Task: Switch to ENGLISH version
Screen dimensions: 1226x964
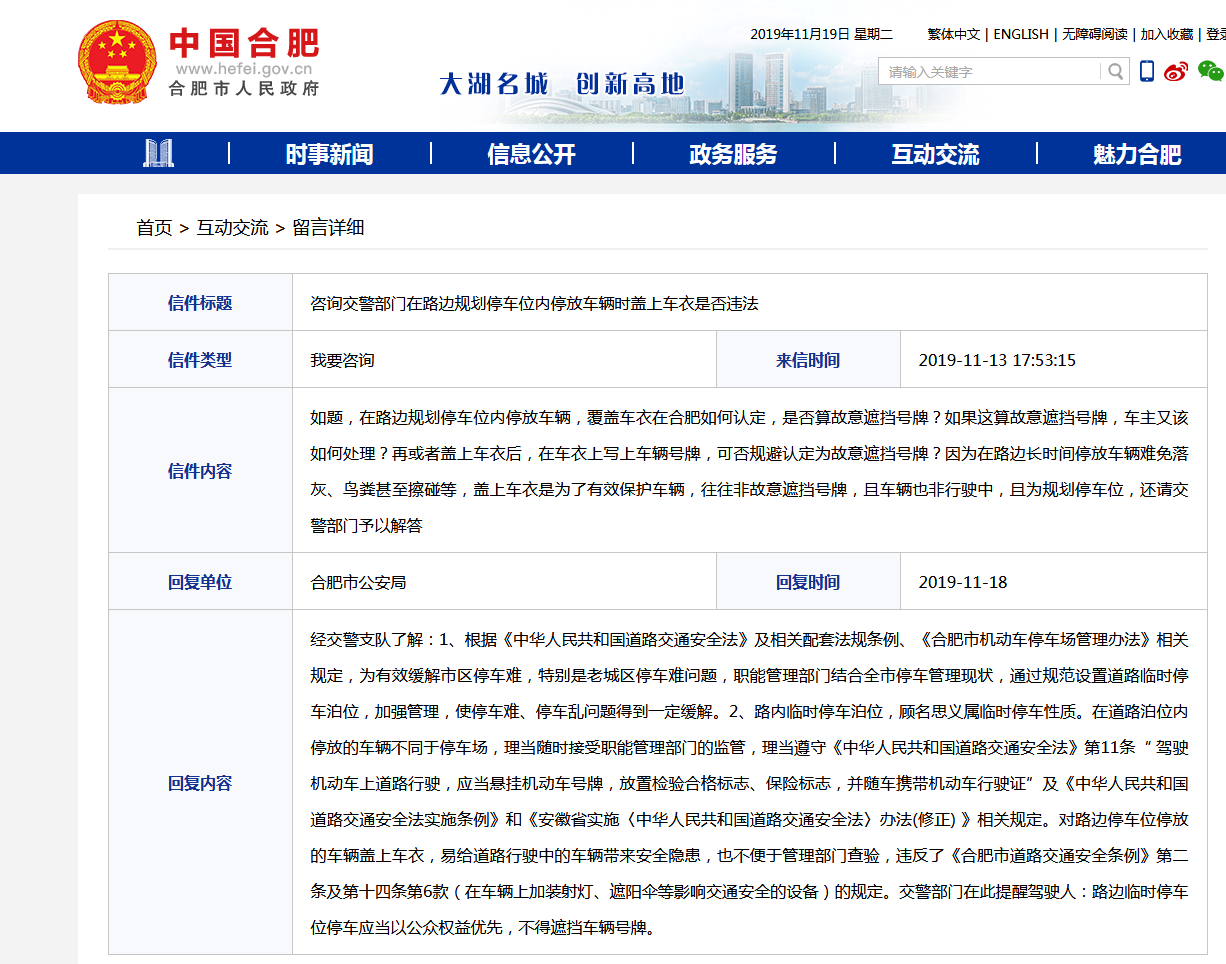Action: (x=1021, y=34)
